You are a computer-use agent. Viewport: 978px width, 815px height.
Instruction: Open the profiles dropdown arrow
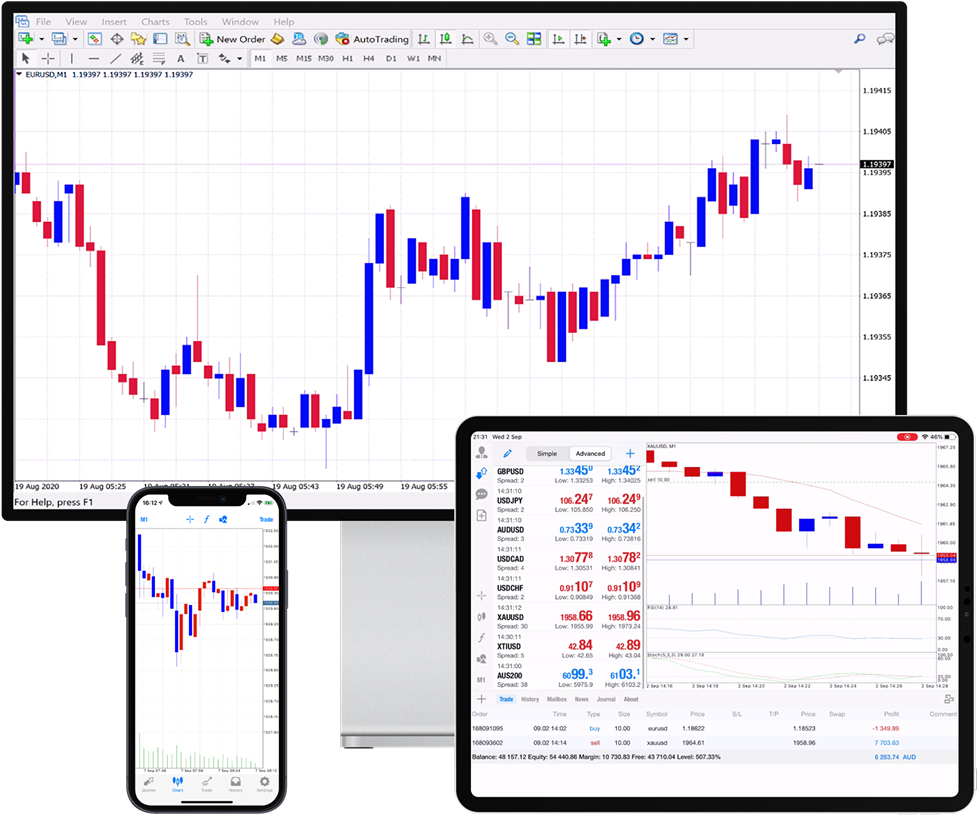(73, 39)
